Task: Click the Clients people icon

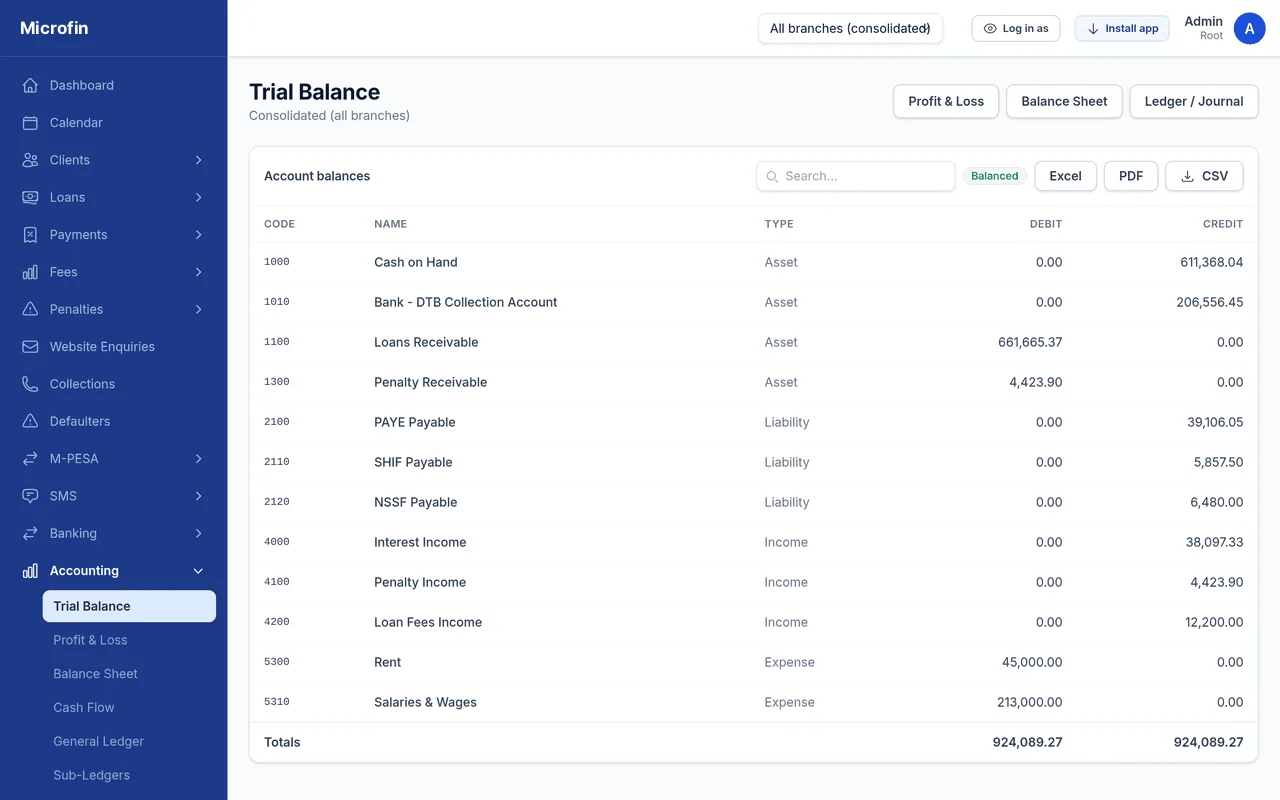Action: pos(30,160)
